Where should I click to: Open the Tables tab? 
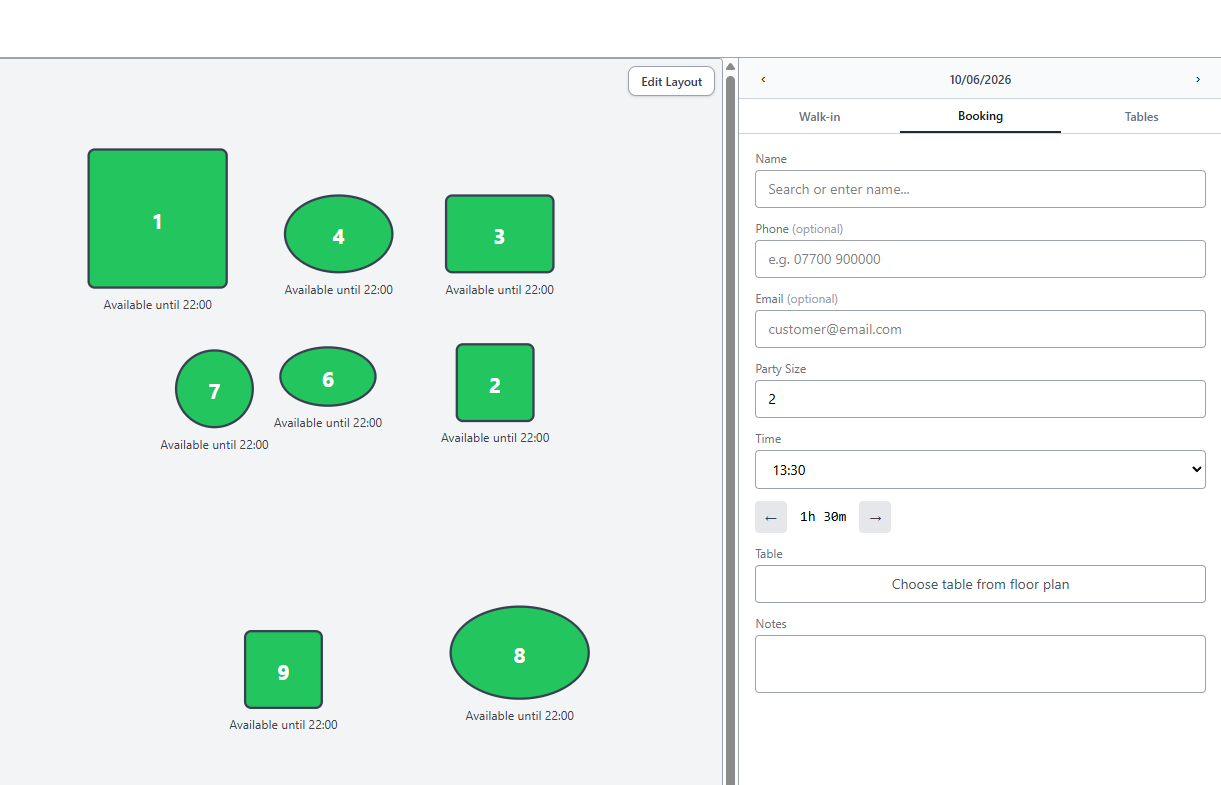1141,116
